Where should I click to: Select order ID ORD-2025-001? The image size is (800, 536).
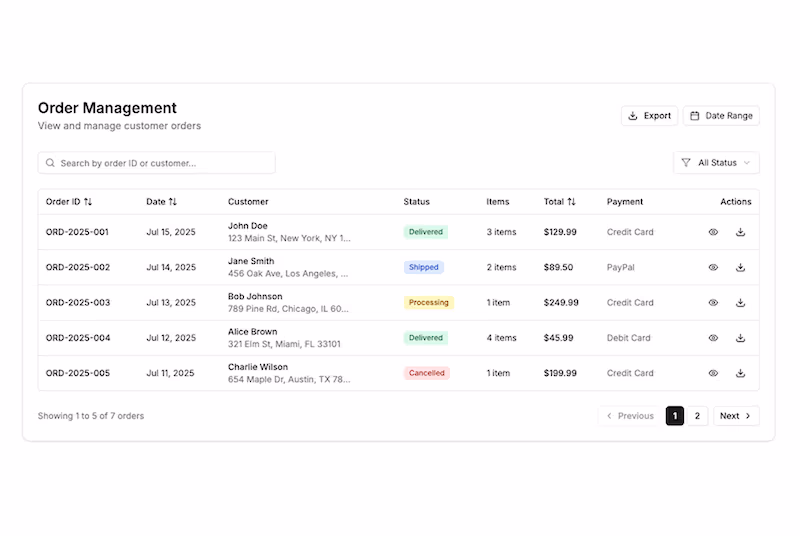(77, 232)
